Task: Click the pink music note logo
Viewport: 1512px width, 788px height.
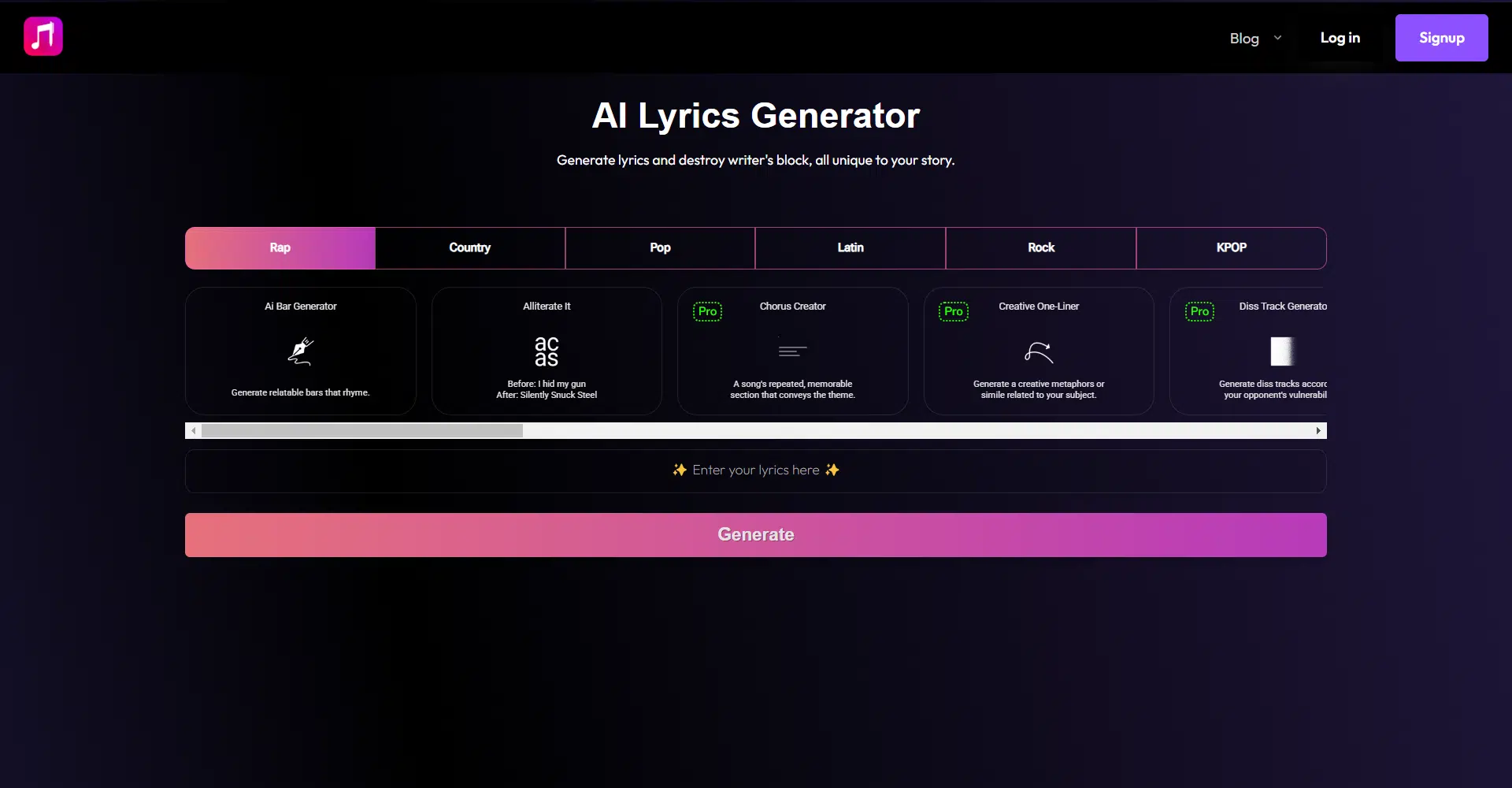Action: [x=43, y=37]
